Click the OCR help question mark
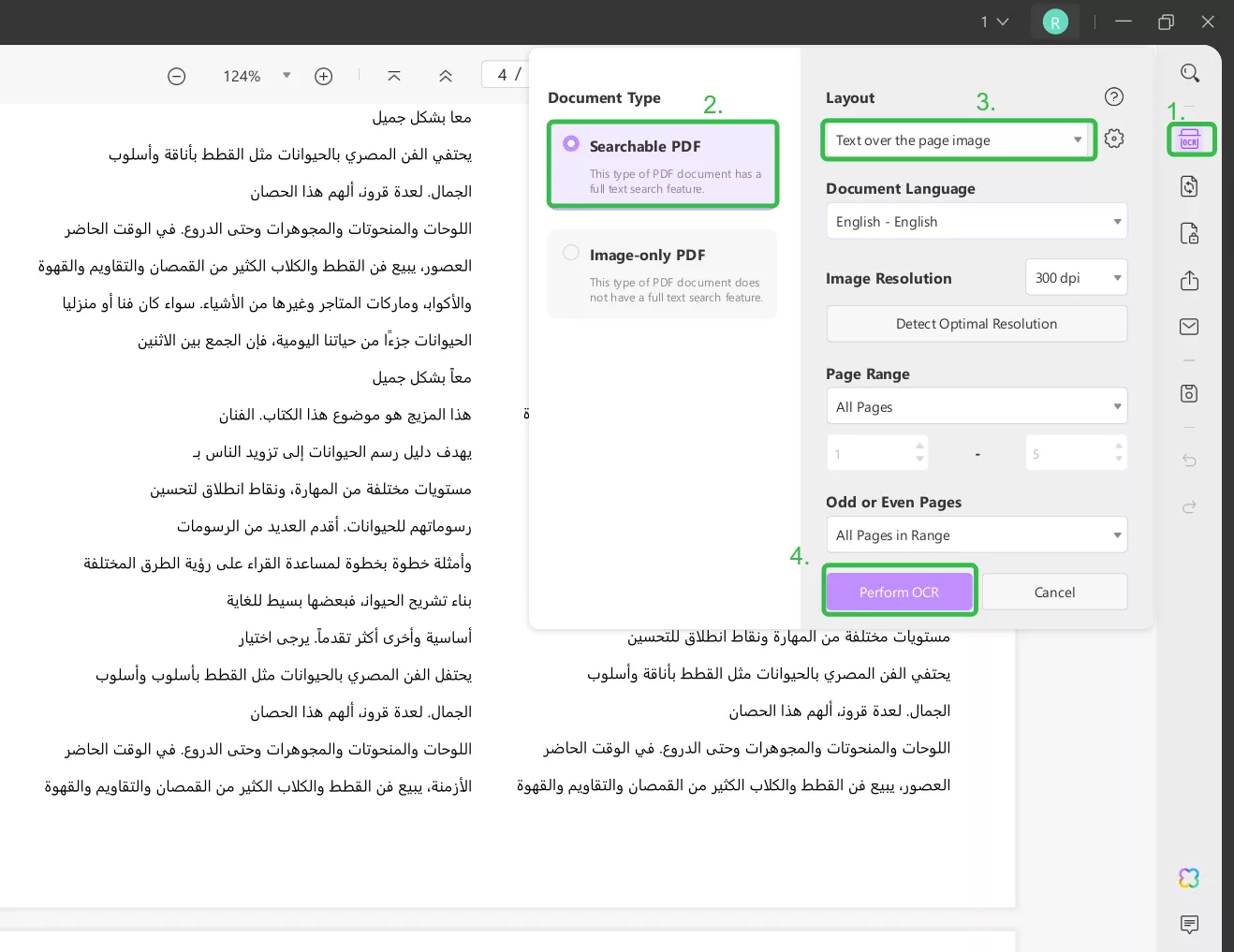Viewport: 1234px width, 952px height. [1113, 96]
